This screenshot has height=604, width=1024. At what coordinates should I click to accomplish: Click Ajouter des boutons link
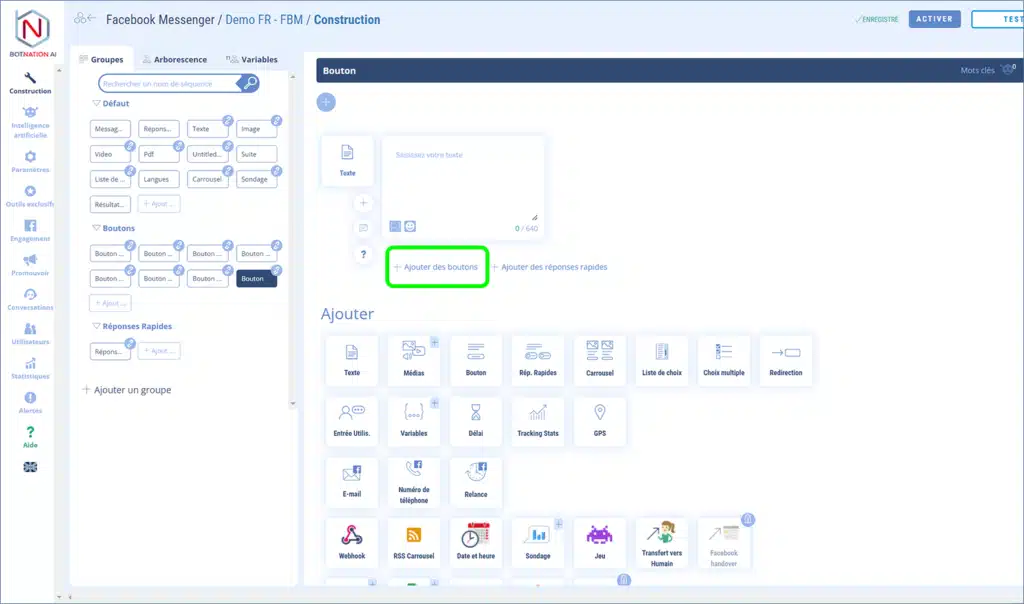point(436,267)
